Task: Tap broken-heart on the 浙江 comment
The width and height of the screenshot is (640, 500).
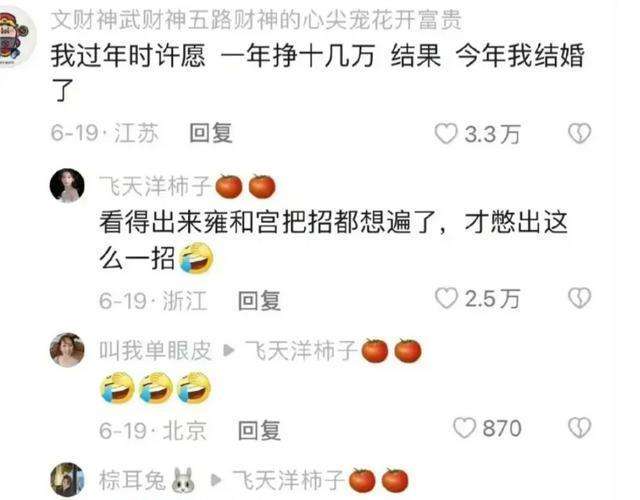Action: tap(580, 298)
